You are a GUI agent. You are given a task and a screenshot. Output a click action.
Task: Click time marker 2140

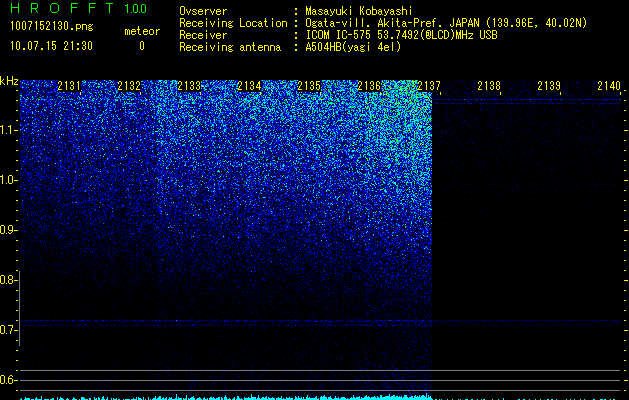(x=609, y=86)
